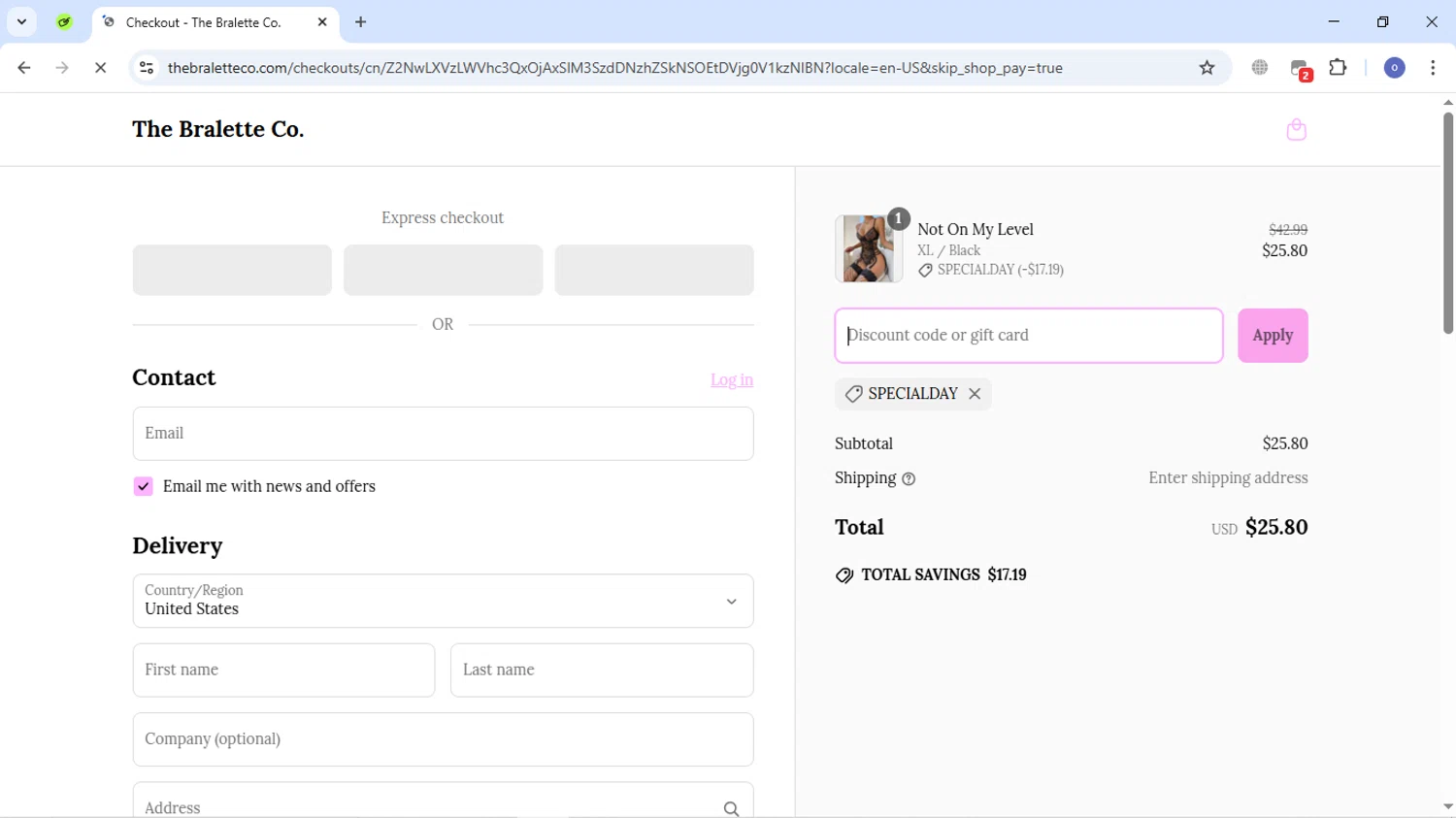The image size is (1456, 818).
Task: Click the middle express checkout button
Action: tap(443, 270)
